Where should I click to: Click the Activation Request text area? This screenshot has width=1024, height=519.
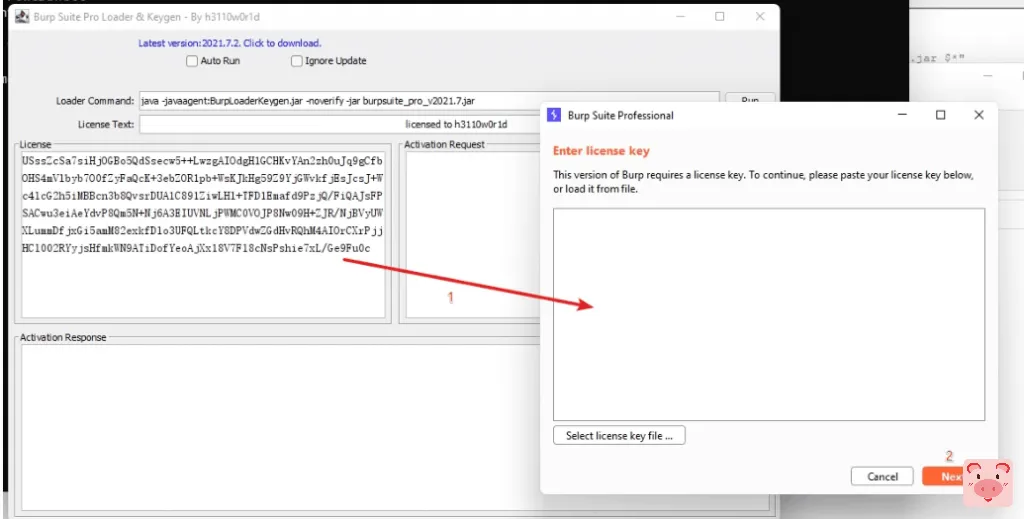[x=473, y=235]
